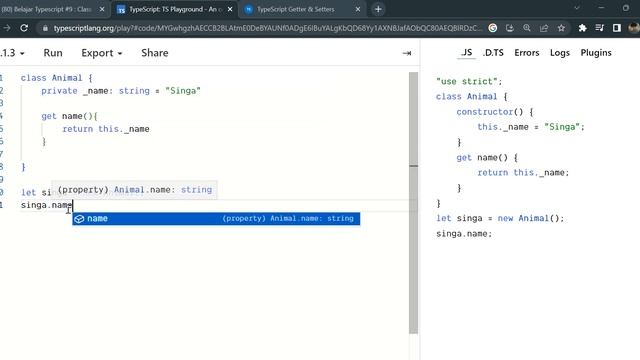
Task: Click 'let singa = new Animal();' in output
Action: (x=500, y=218)
